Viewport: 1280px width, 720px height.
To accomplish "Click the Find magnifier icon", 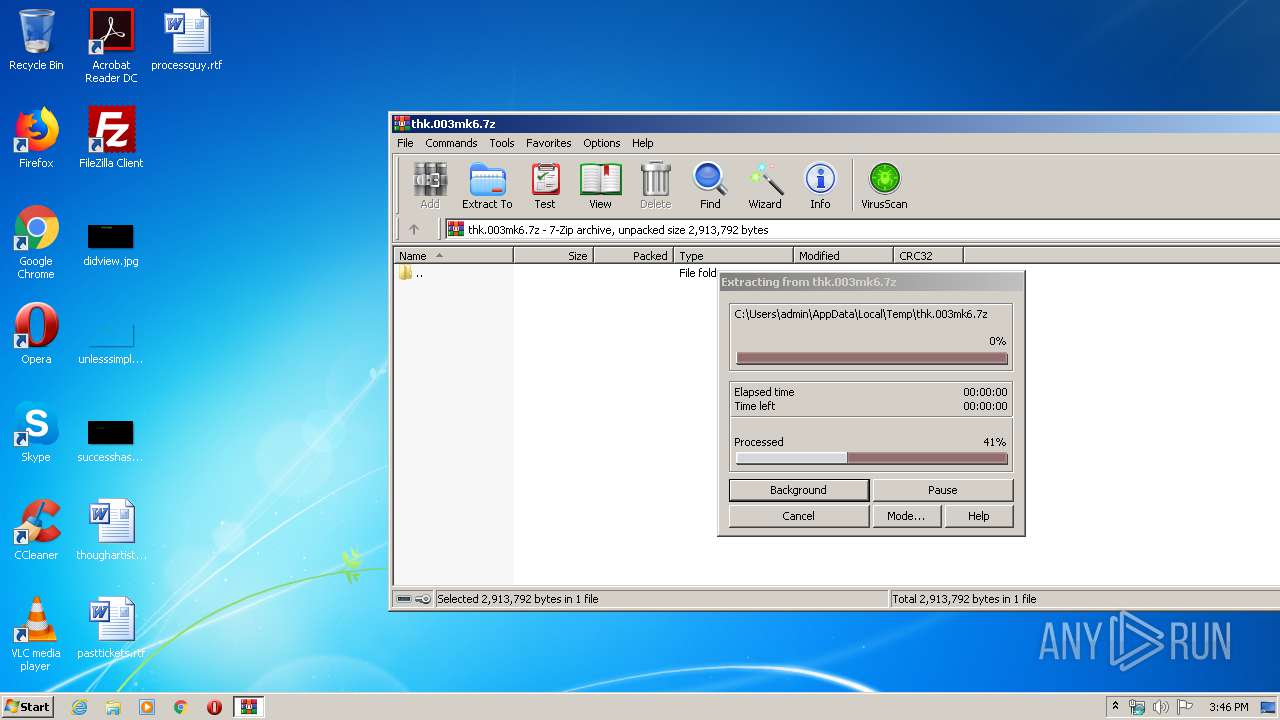I will pyautogui.click(x=710, y=186).
